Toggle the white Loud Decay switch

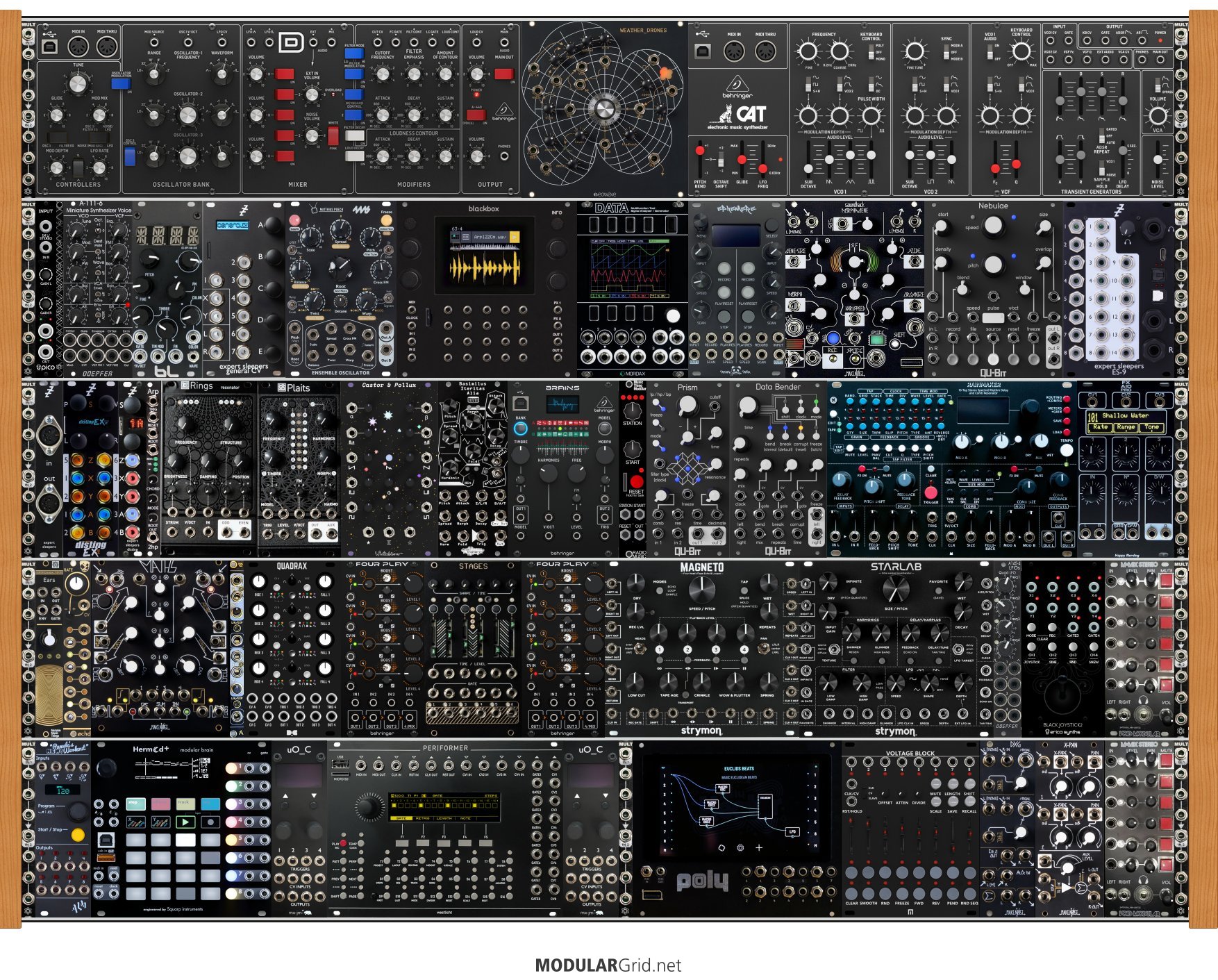pyautogui.click(x=354, y=156)
